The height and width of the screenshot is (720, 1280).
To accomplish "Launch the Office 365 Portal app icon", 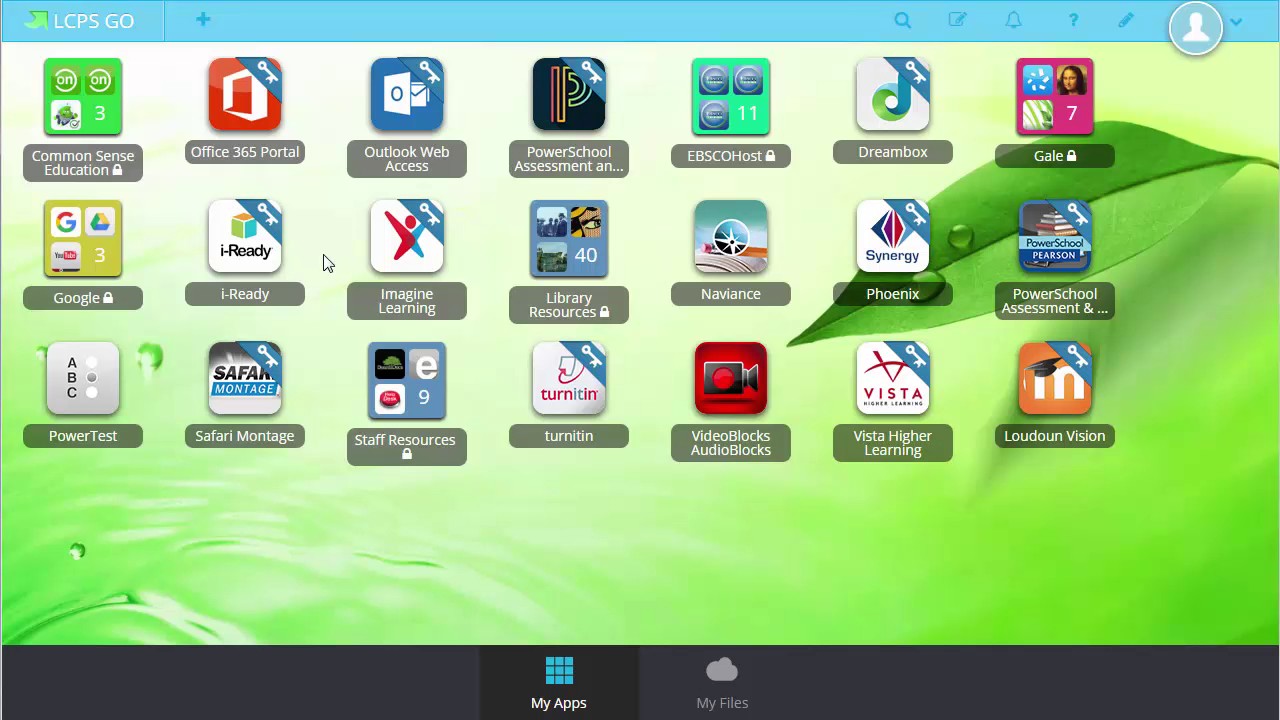I will 245,95.
